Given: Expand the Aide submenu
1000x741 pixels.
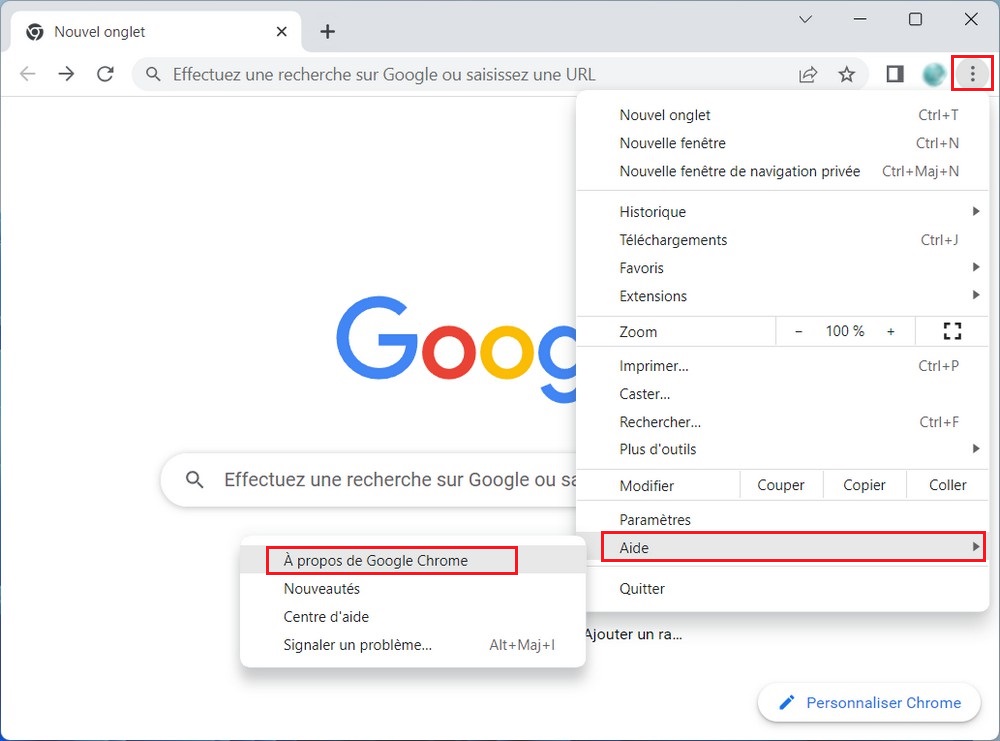Looking at the screenshot, I should tap(793, 548).
